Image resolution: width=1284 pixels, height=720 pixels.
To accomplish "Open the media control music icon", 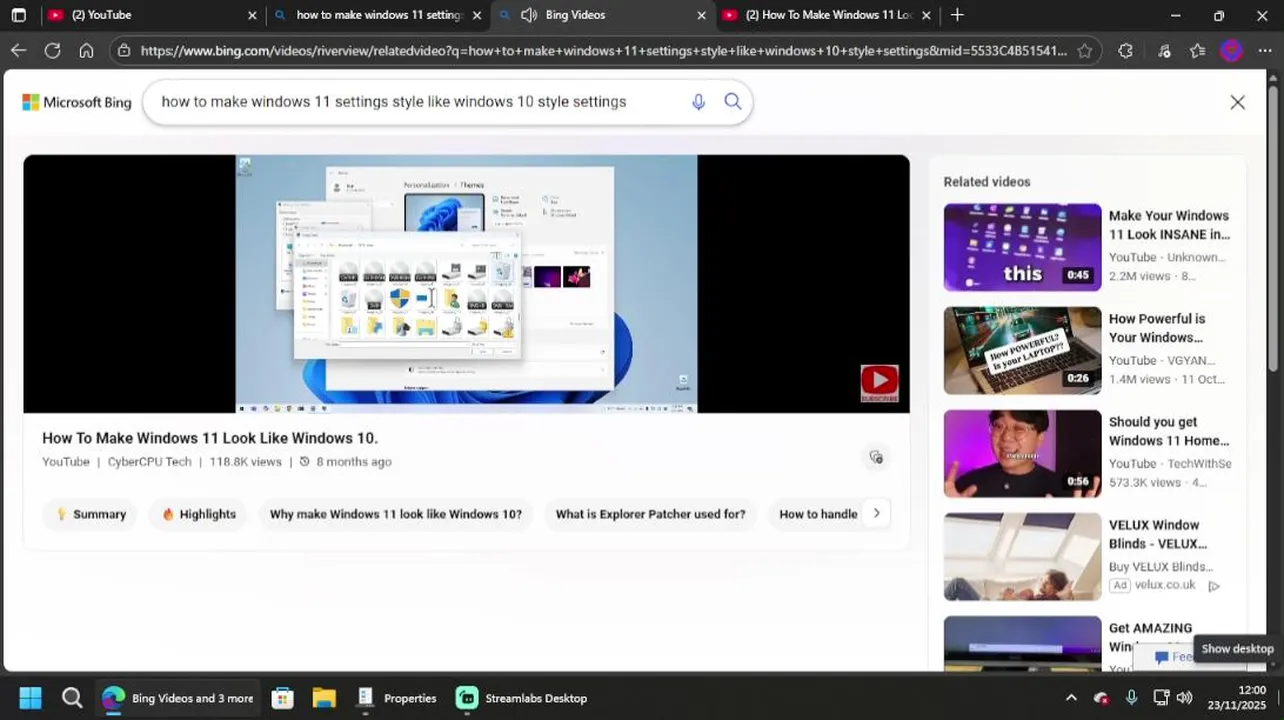I will click(1164, 50).
